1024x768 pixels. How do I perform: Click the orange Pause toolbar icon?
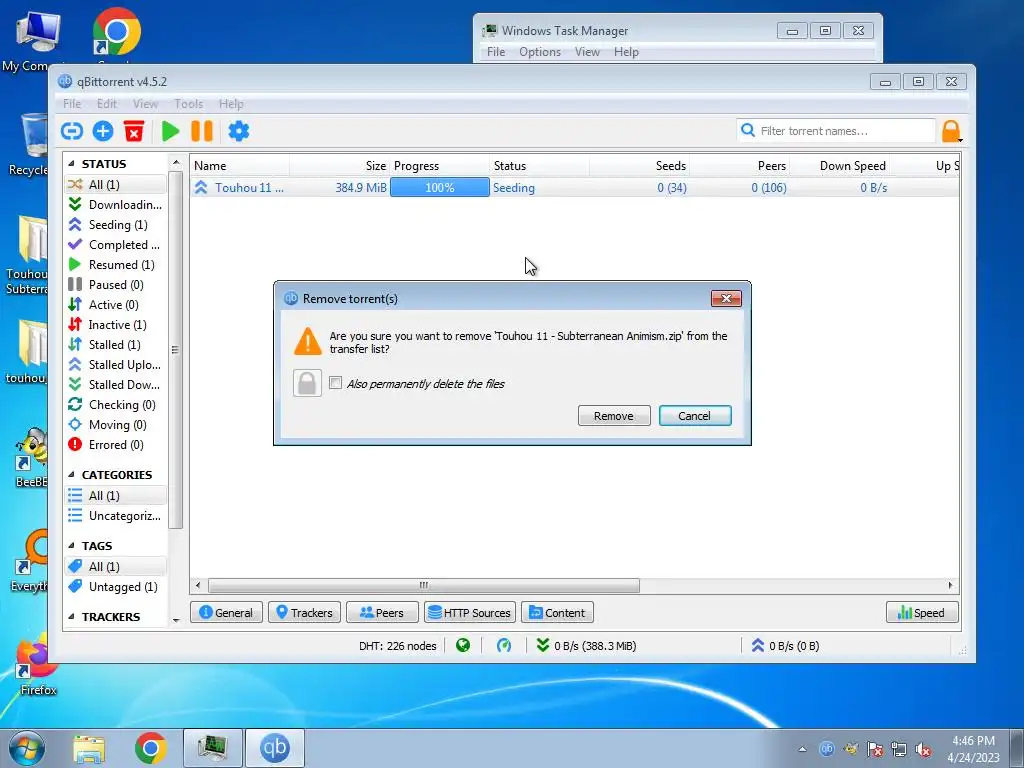click(202, 131)
